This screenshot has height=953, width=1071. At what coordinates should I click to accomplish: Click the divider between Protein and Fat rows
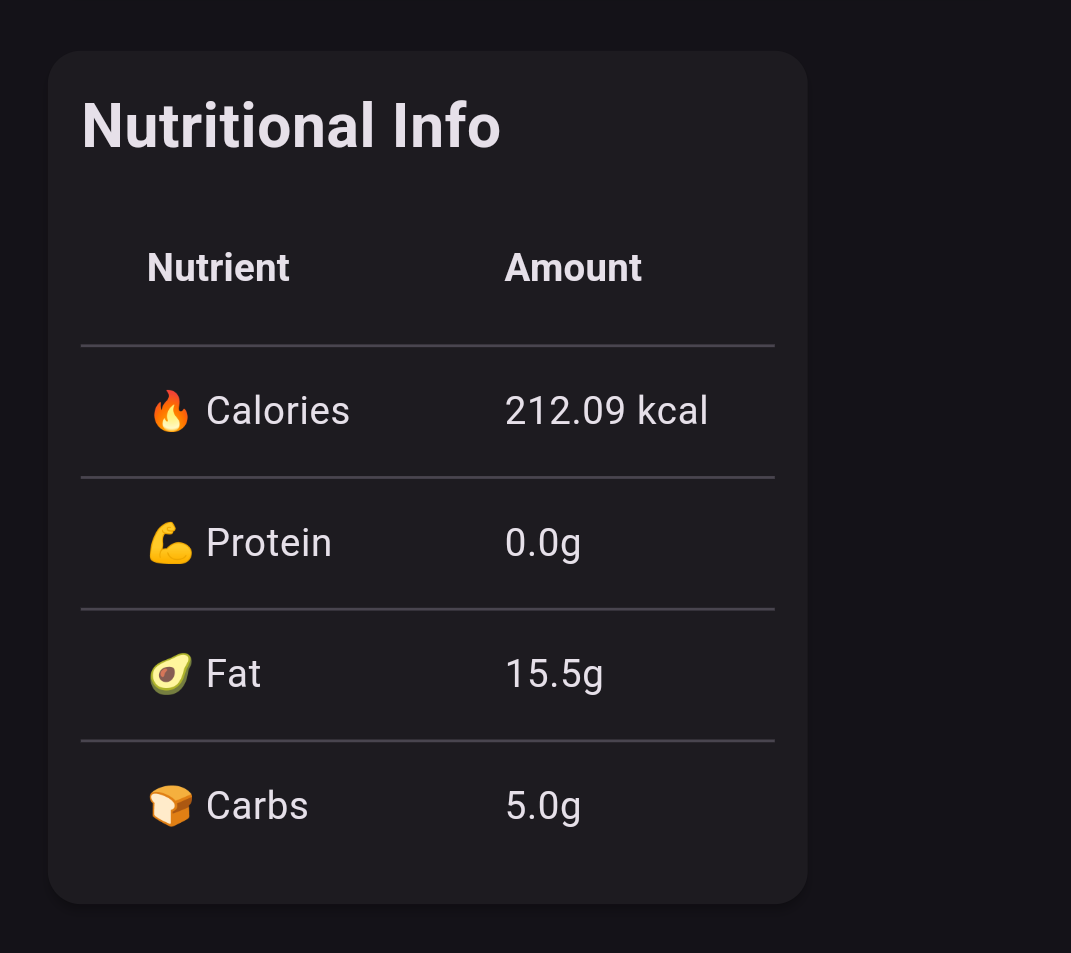coord(428,609)
